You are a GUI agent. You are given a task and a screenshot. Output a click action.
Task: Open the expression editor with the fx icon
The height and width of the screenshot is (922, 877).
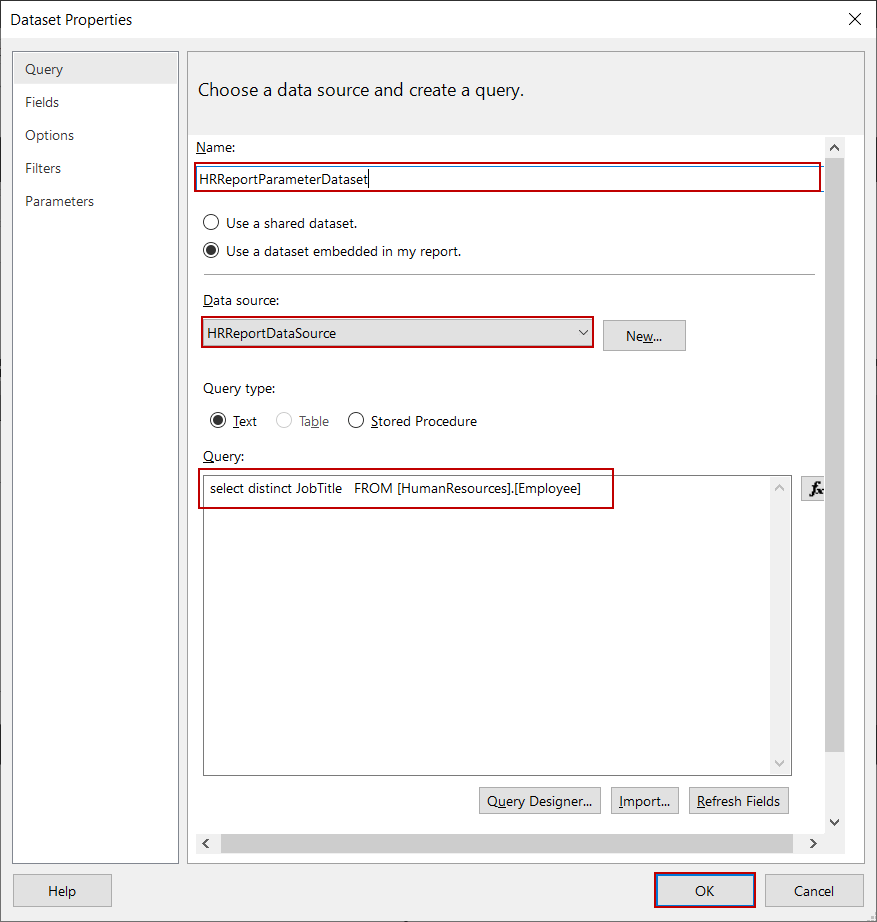[813, 488]
